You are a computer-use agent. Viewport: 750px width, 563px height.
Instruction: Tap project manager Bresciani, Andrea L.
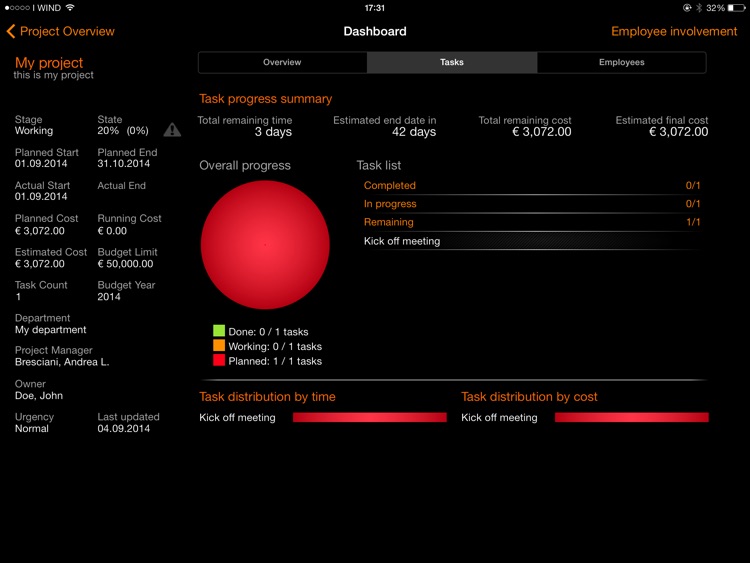[62, 362]
